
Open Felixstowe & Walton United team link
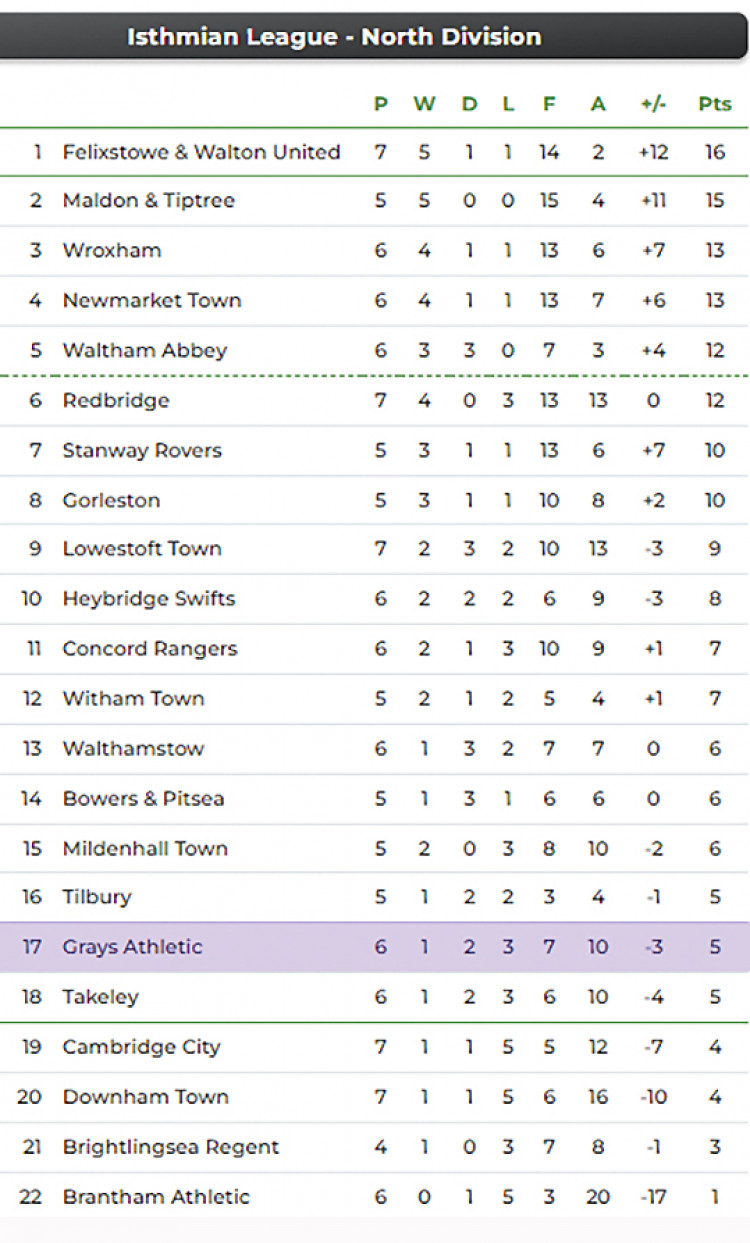201,152
